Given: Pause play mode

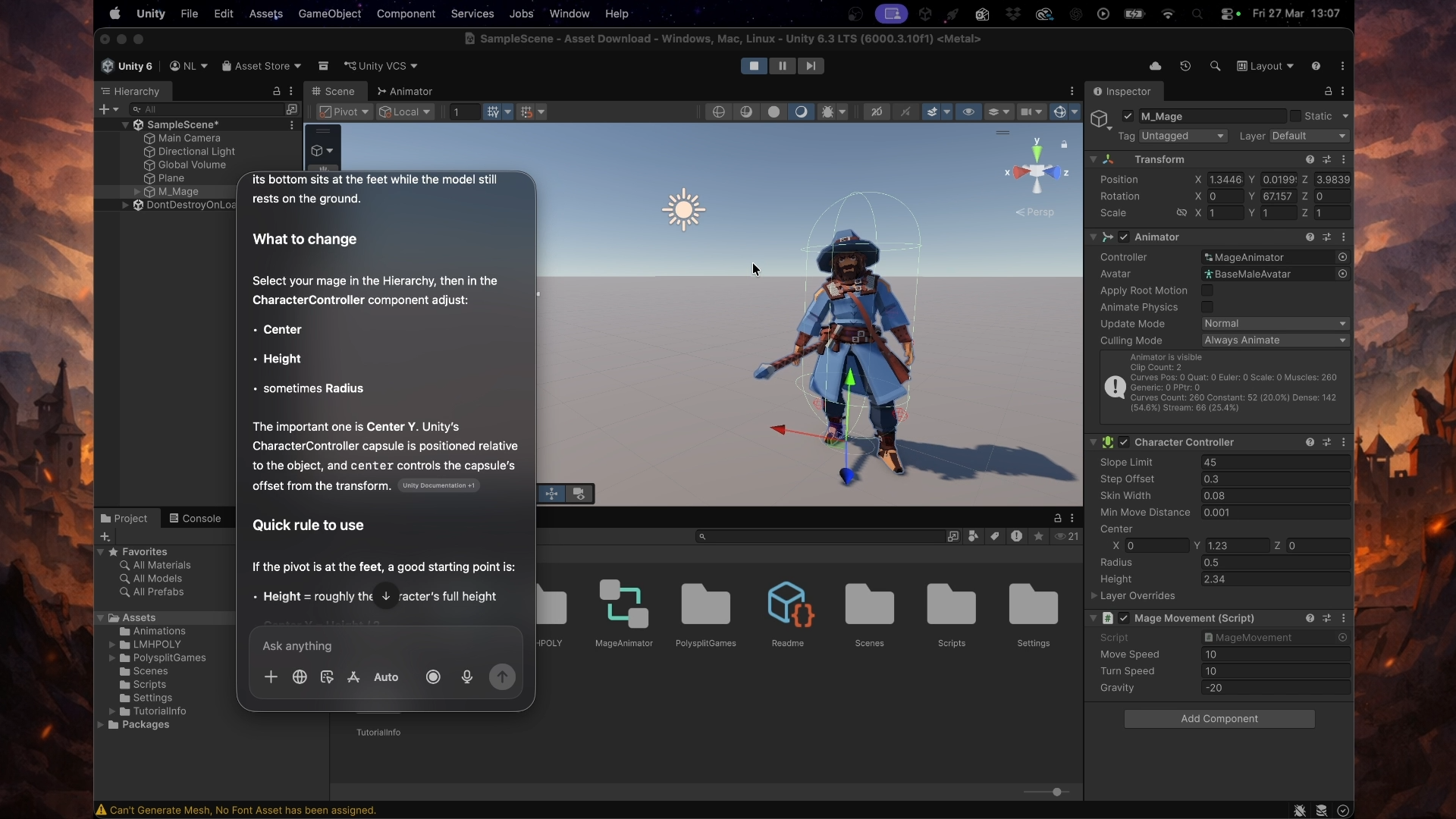Looking at the screenshot, I should [x=782, y=66].
